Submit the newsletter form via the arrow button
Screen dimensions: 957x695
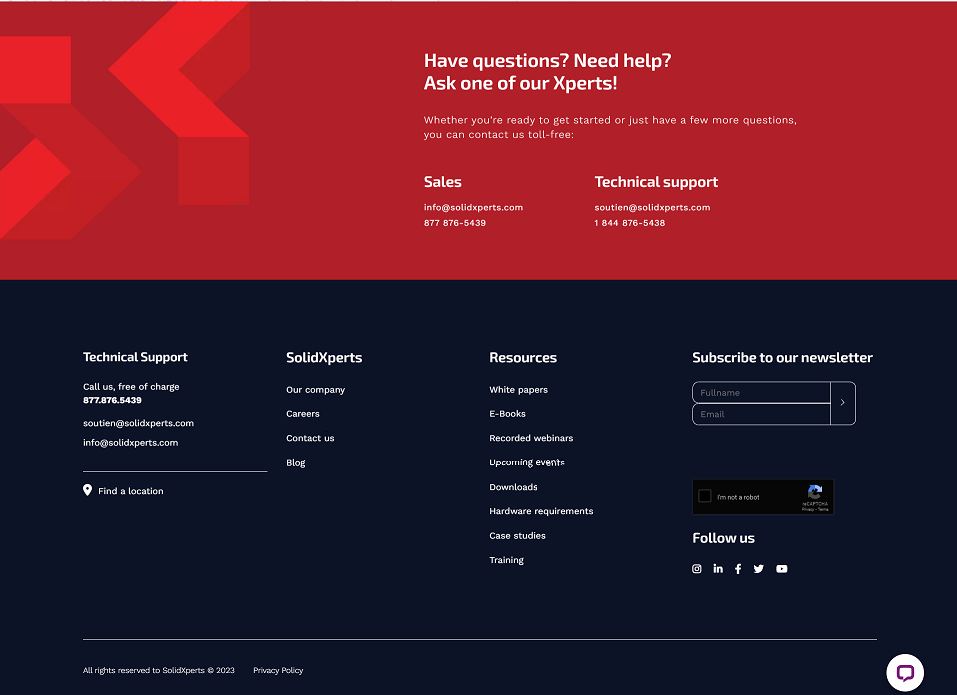[843, 403]
